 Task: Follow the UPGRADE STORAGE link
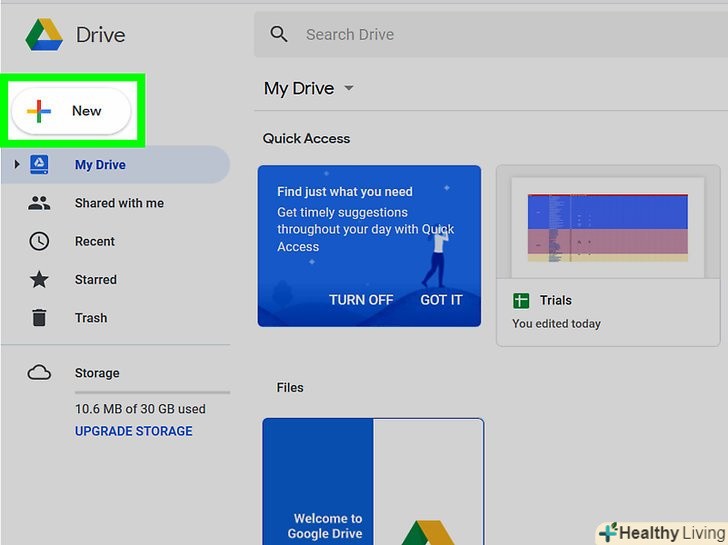point(134,431)
